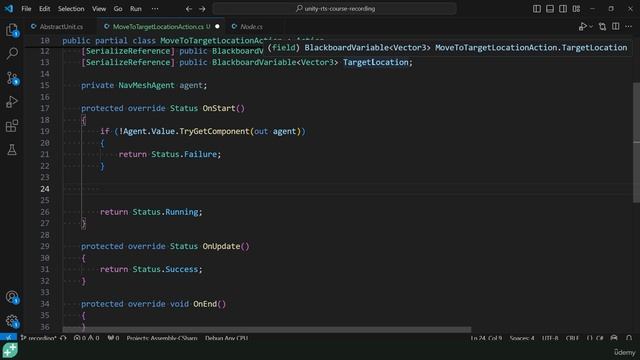Click the git branch recording status item

(38, 338)
